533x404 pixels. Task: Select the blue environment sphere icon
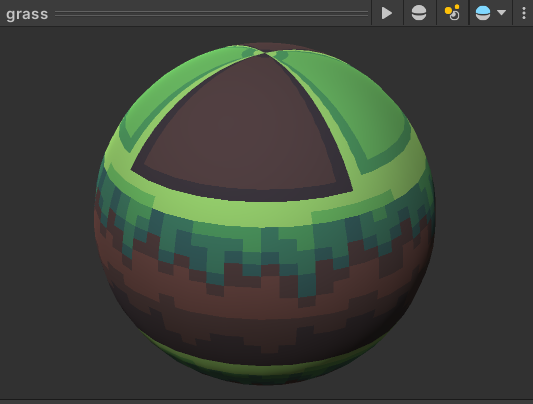pyautogui.click(x=483, y=13)
